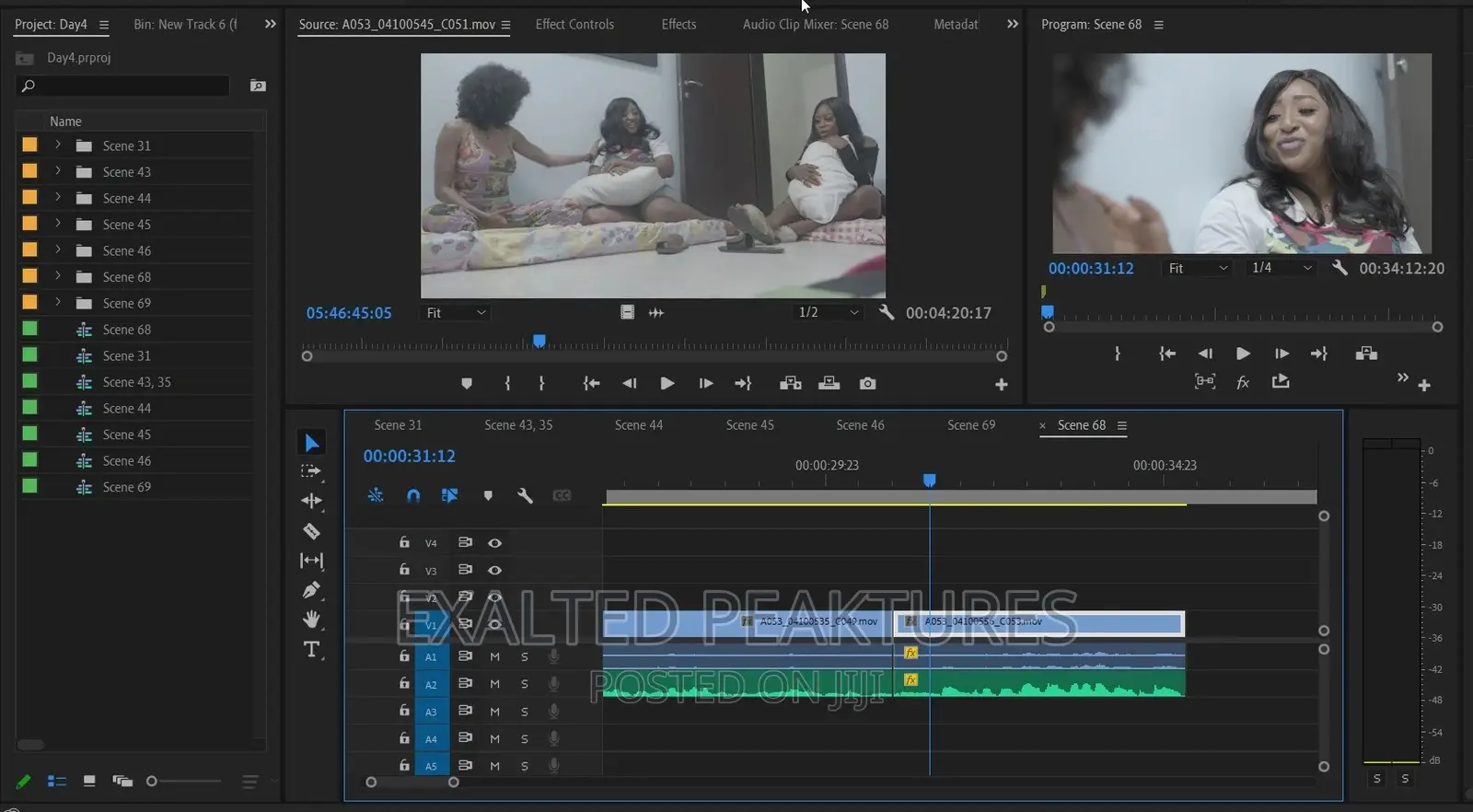1473x812 pixels.
Task: Step forward one frame in Program monitor
Action: pyautogui.click(x=1282, y=354)
